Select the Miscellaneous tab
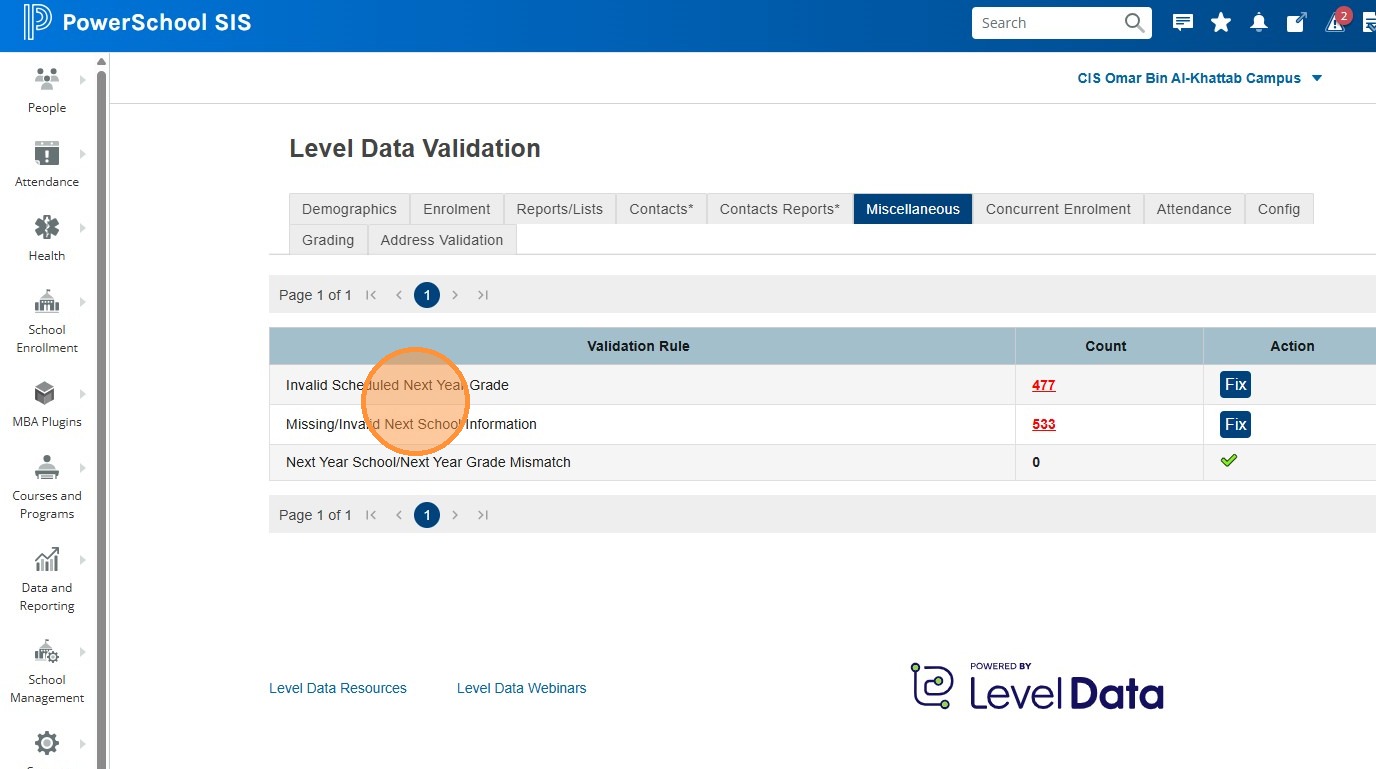This screenshot has width=1376, height=769. 913,209
